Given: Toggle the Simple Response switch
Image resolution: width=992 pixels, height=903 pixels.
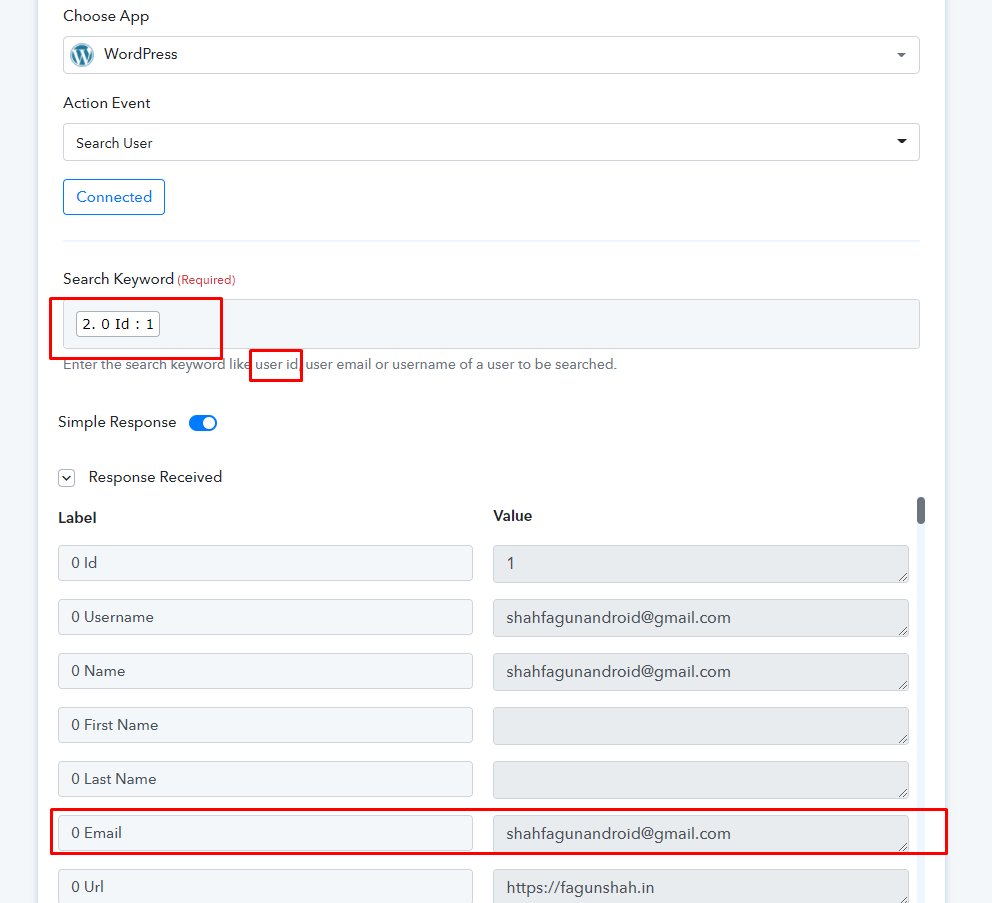Looking at the screenshot, I should point(203,423).
